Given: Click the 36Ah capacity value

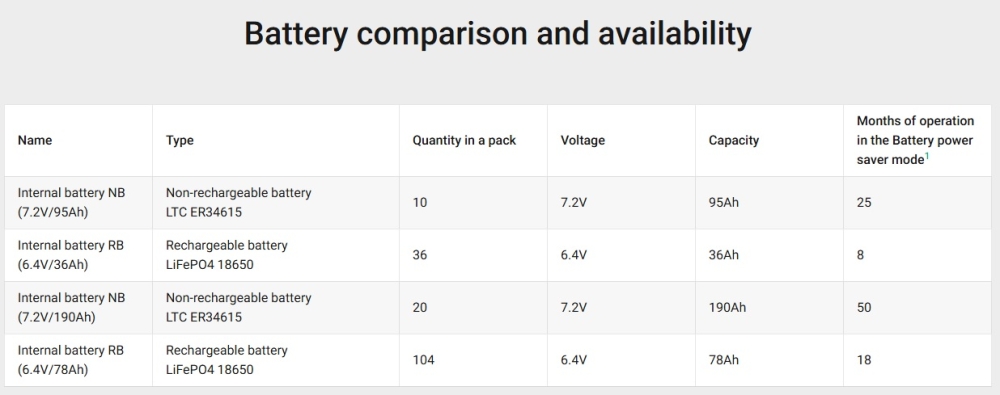Looking at the screenshot, I should 724,255.
